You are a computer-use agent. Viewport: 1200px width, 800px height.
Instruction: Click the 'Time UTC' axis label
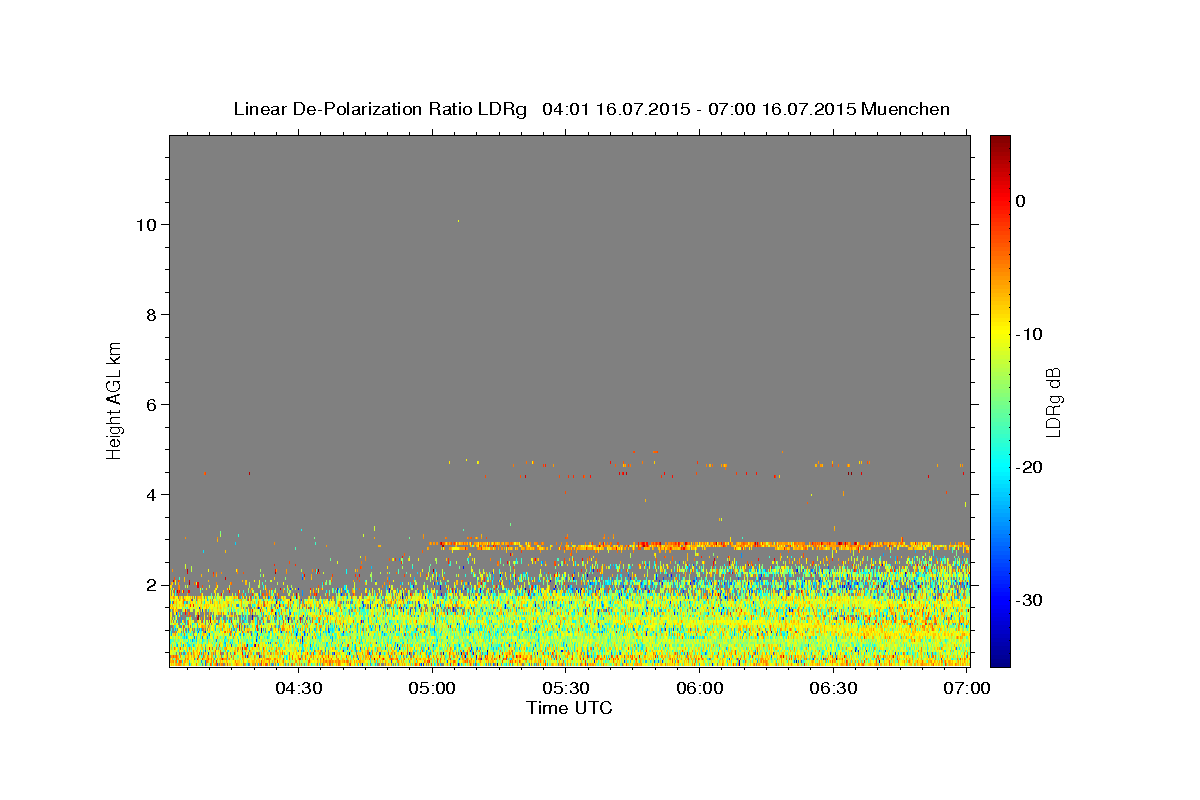tap(569, 708)
